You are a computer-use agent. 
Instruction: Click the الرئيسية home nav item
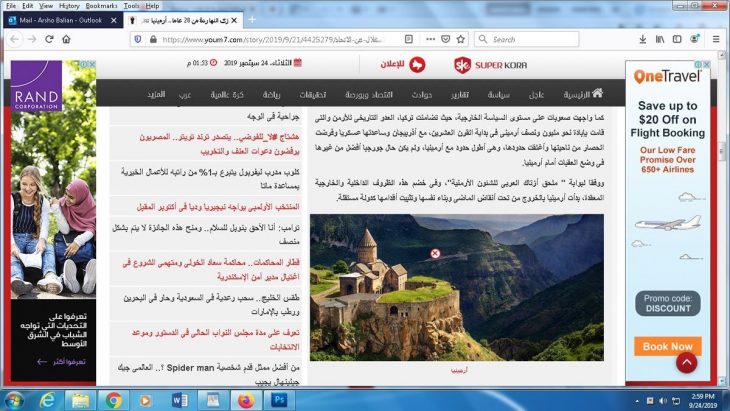[583, 94]
